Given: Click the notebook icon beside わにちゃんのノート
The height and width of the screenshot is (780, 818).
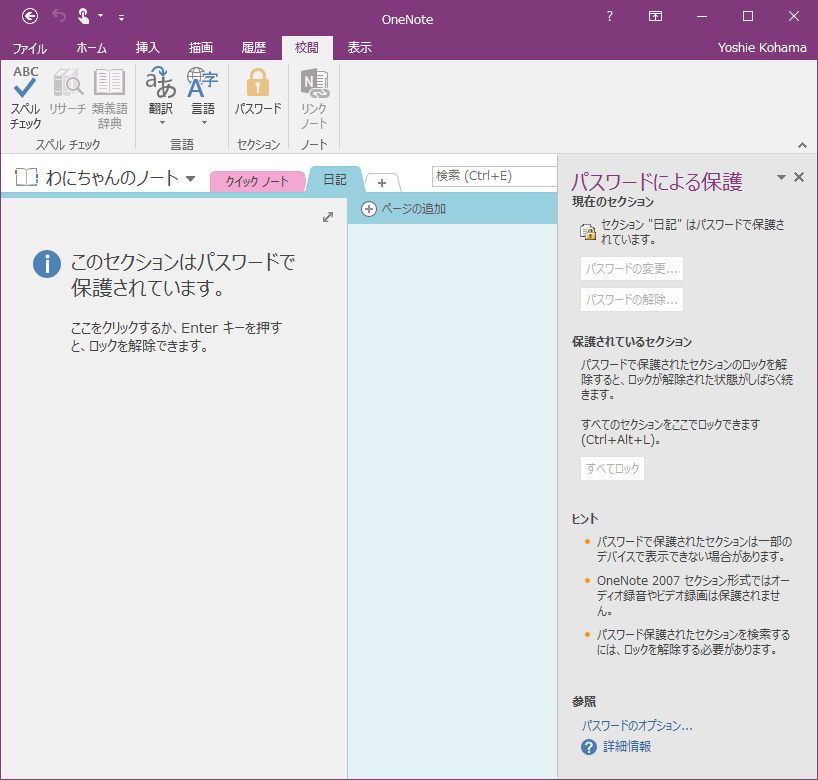Looking at the screenshot, I should [x=26, y=177].
